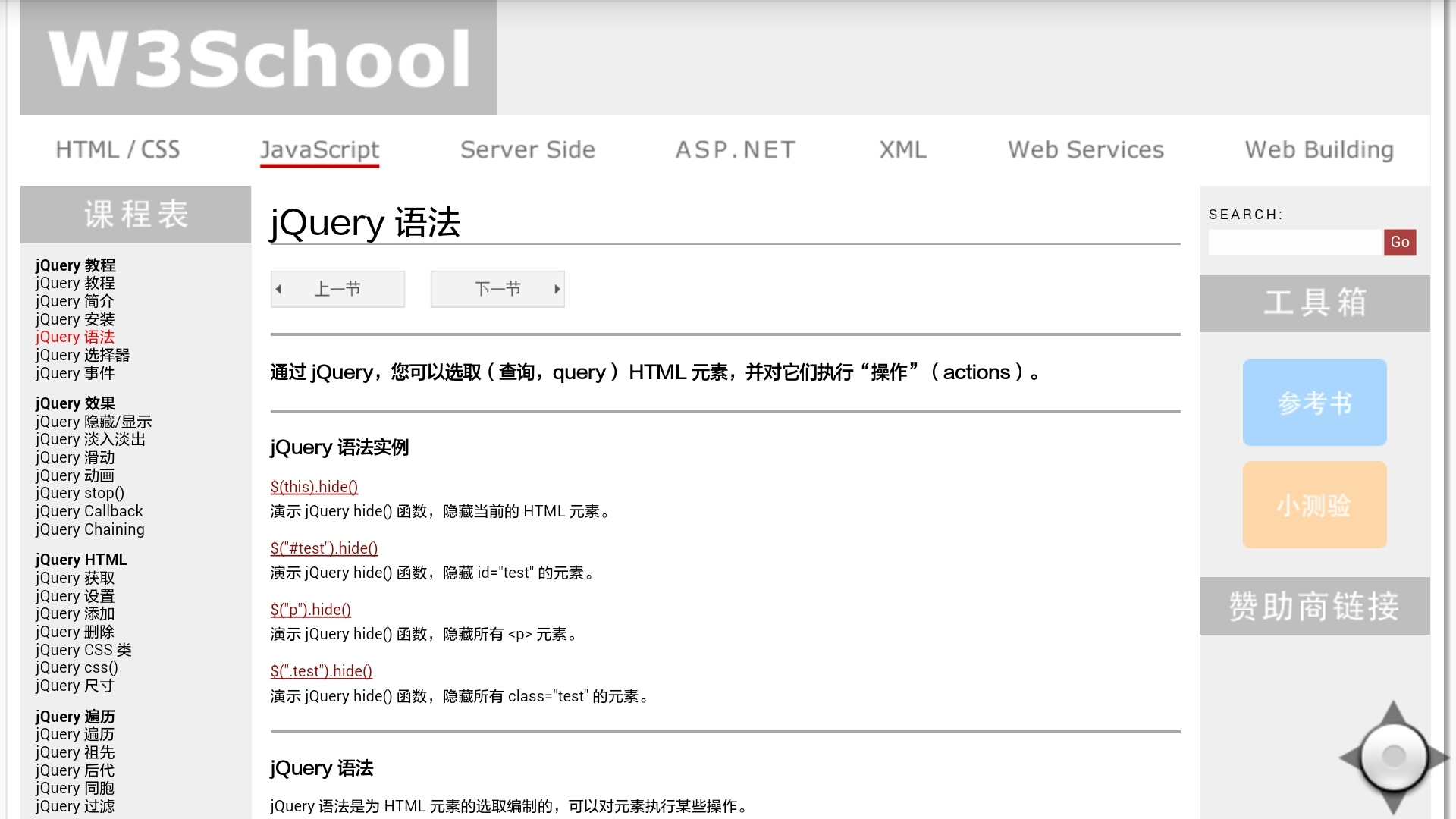Image resolution: width=1456 pixels, height=819 pixels.
Task: Open sidebar link jQuery CSS 类
Action: [x=83, y=650]
